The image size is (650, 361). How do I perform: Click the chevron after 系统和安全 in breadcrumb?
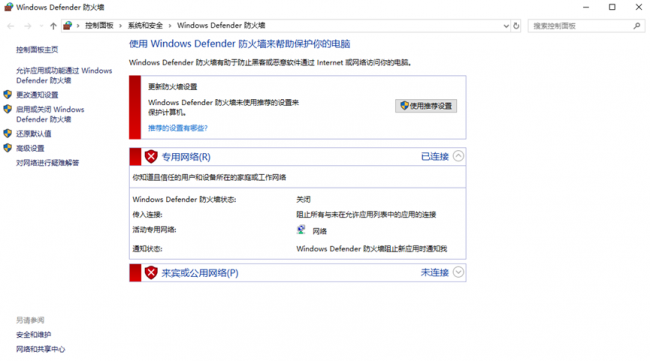coord(170,26)
